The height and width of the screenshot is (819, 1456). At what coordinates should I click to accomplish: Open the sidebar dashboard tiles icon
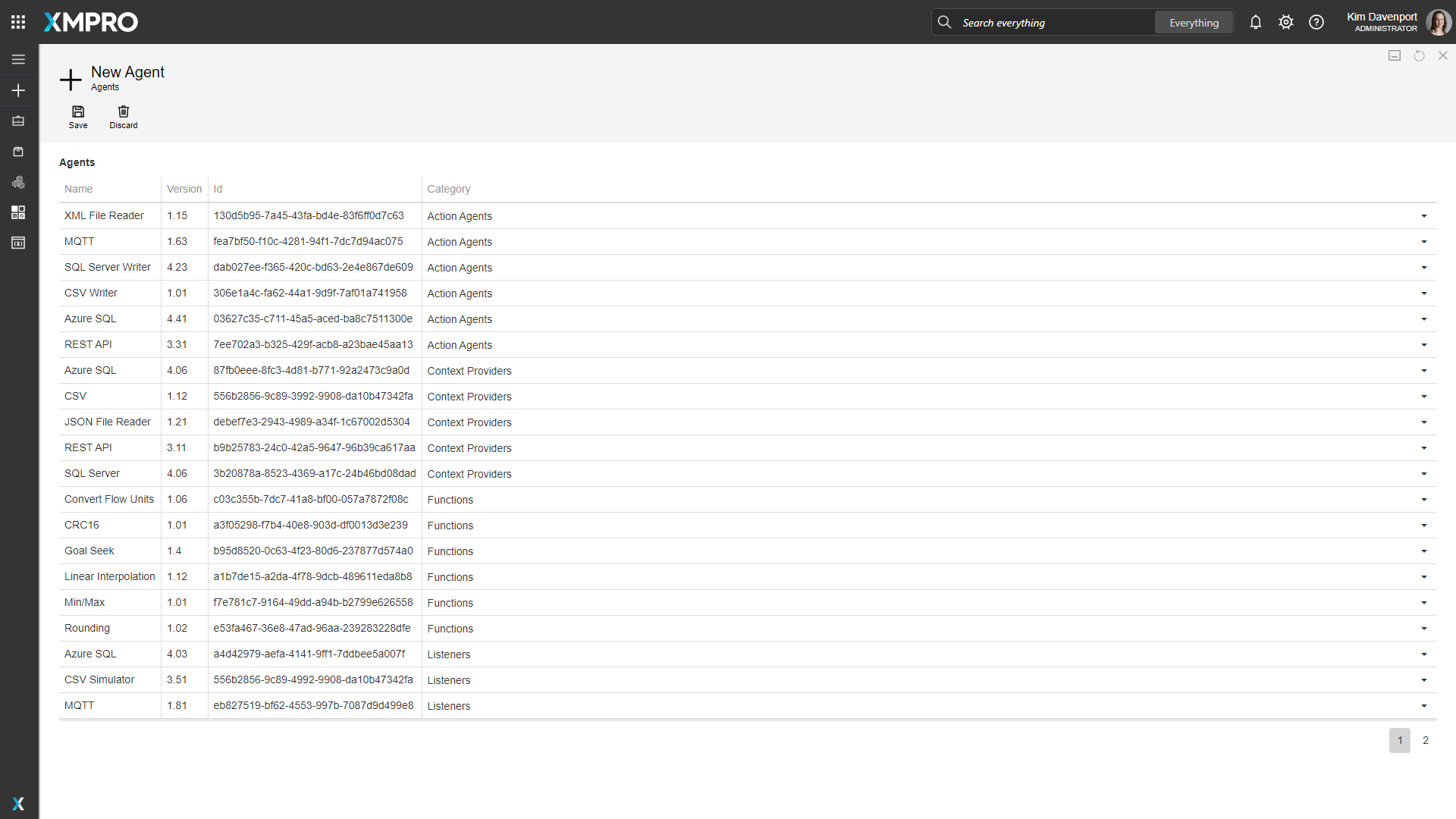(18, 212)
